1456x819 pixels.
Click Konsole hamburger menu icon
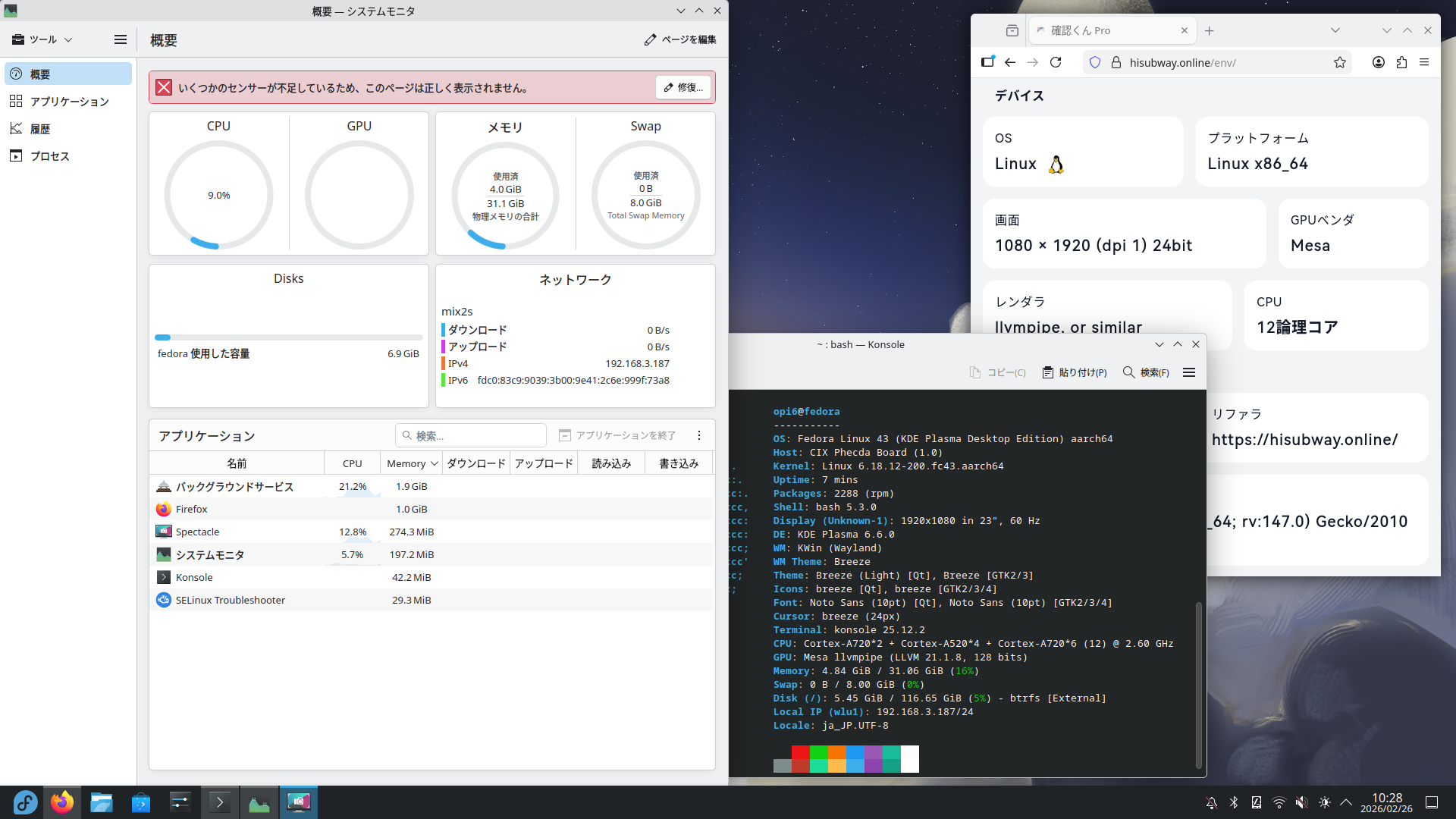(x=1189, y=372)
